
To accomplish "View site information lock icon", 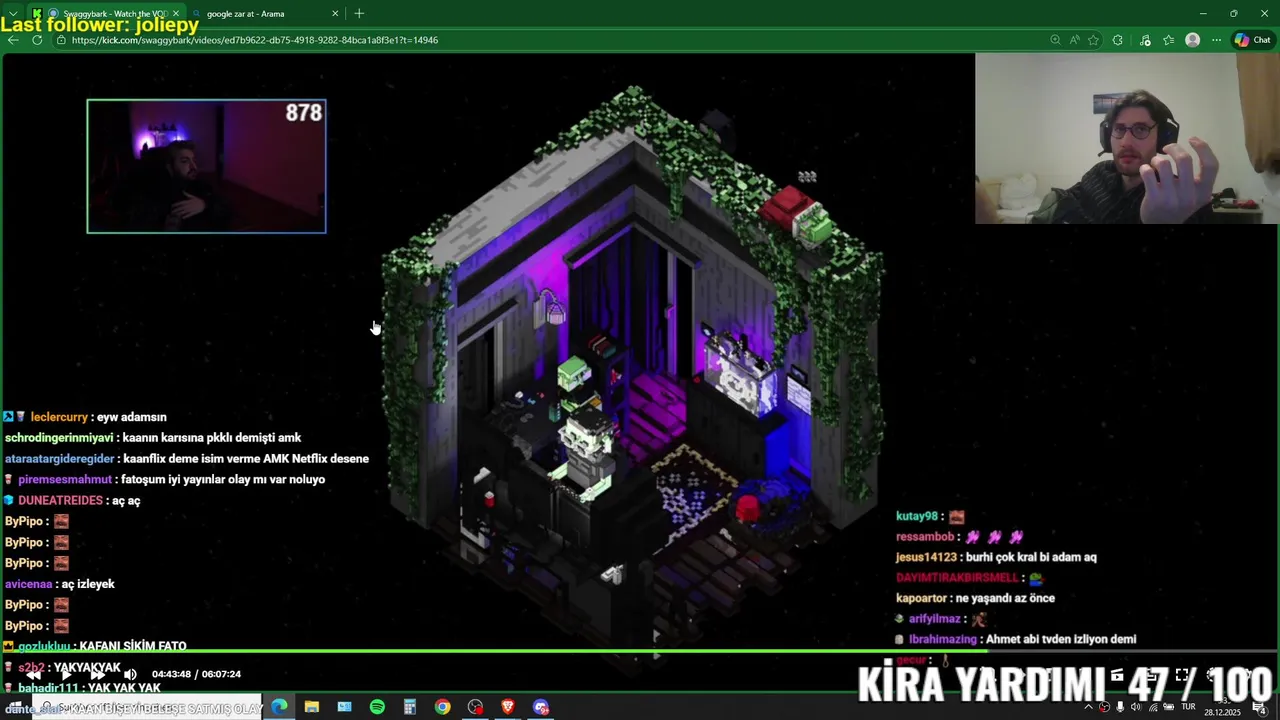I will (61, 40).
